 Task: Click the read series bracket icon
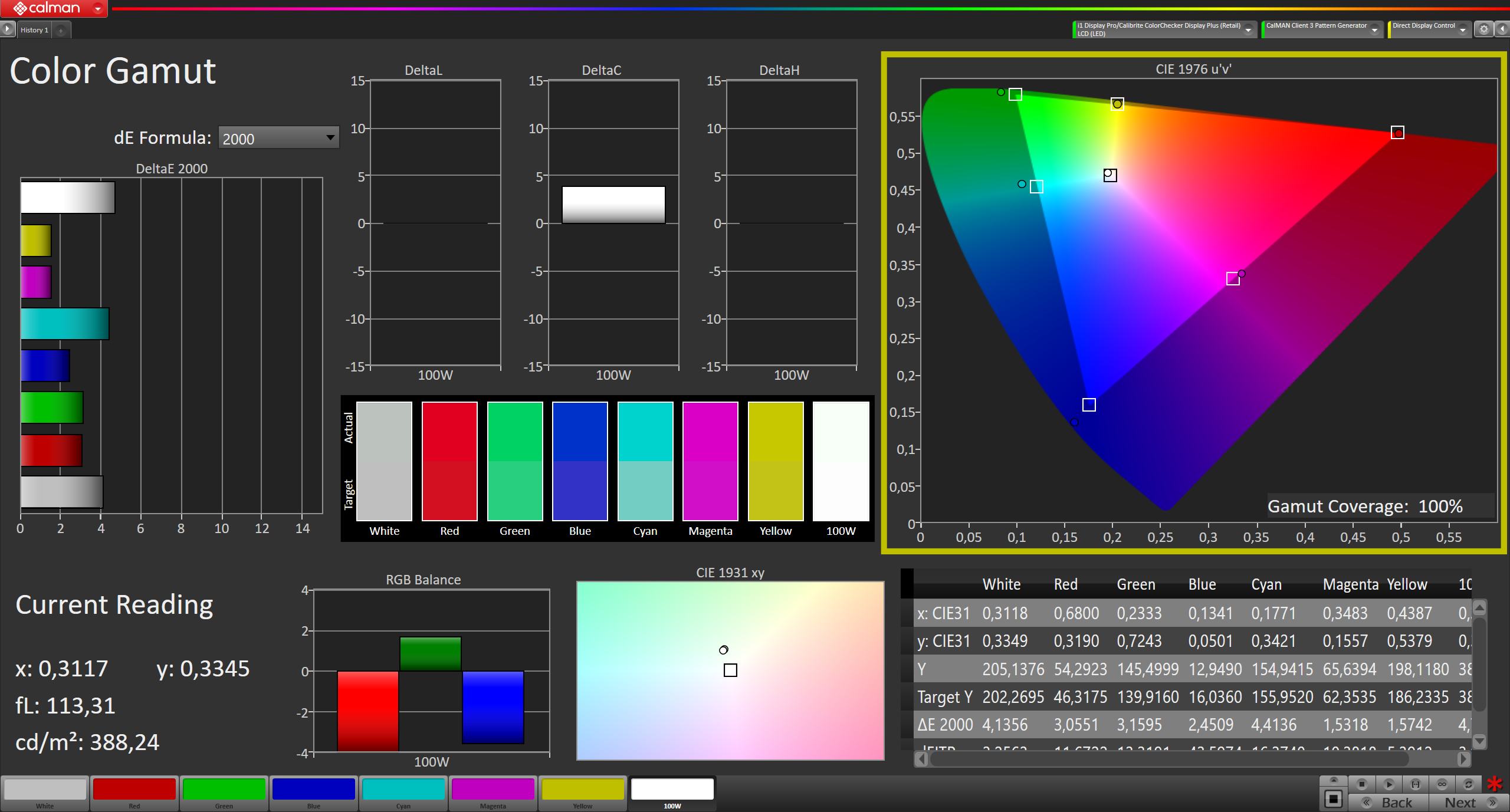pos(1415,784)
